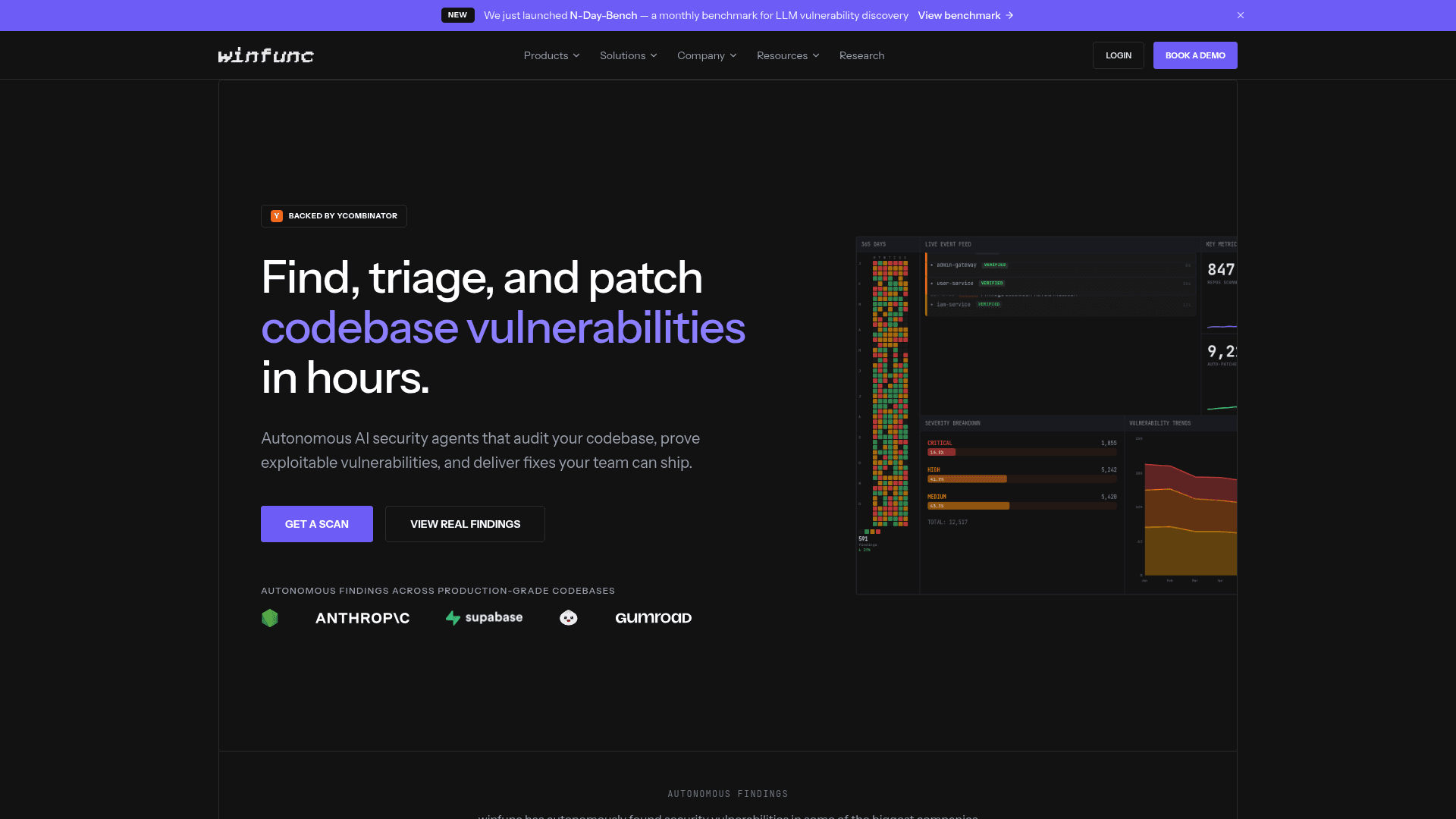Dismiss the announcement banner with the X
1456x819 pixels.
(x=1241, y=15)
